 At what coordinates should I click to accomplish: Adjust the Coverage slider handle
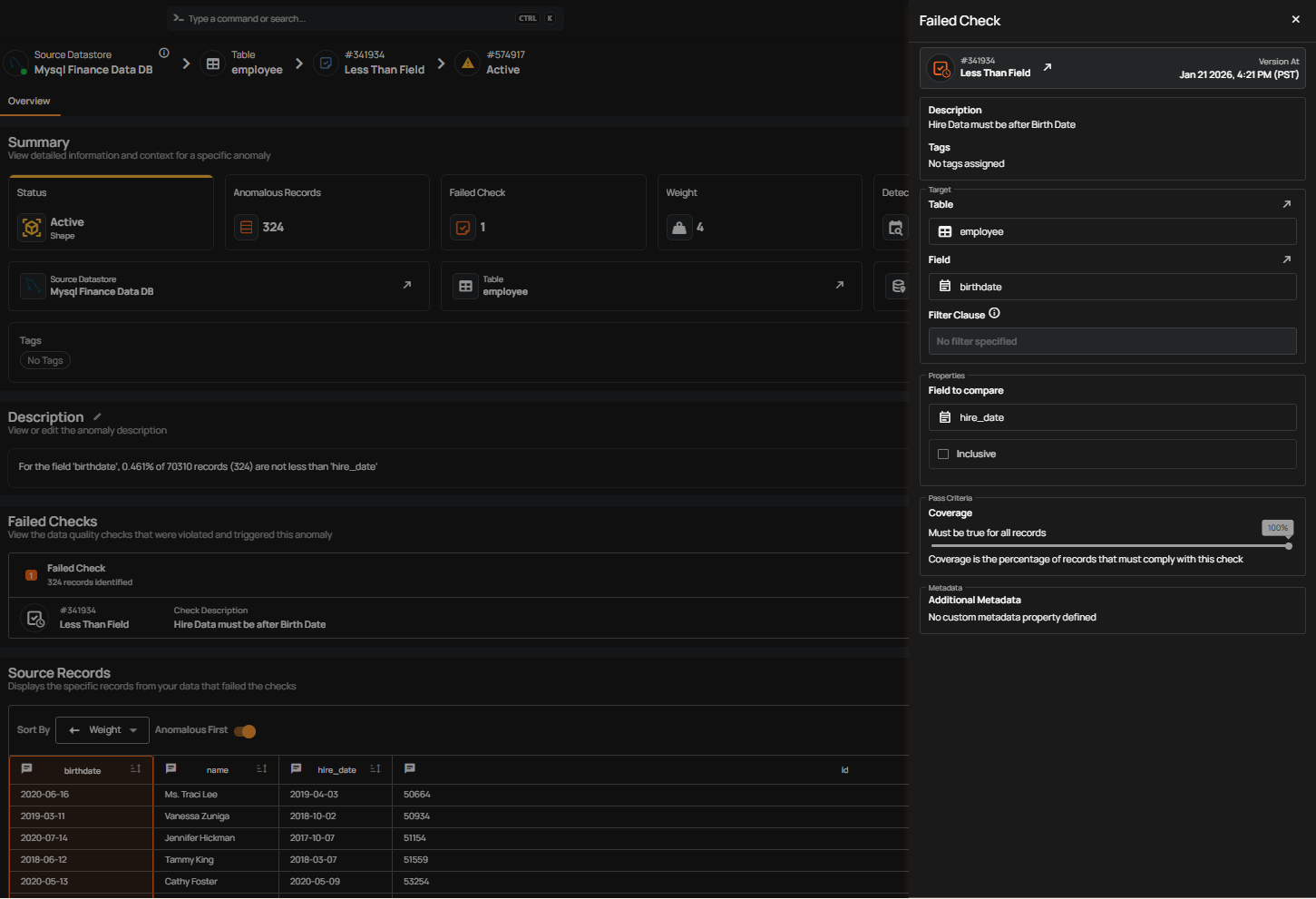point(1289,546)
